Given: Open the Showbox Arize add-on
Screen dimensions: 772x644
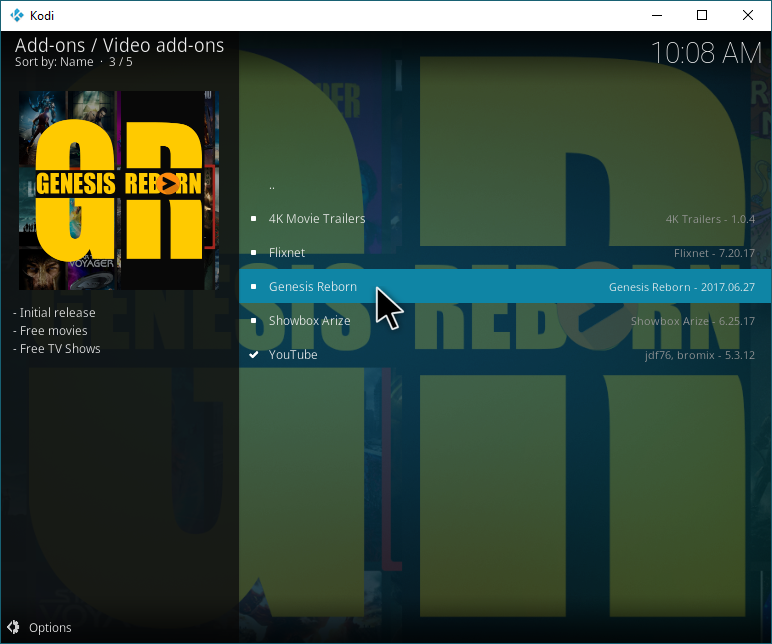Looking at the screenshot, I should point(505,321).
